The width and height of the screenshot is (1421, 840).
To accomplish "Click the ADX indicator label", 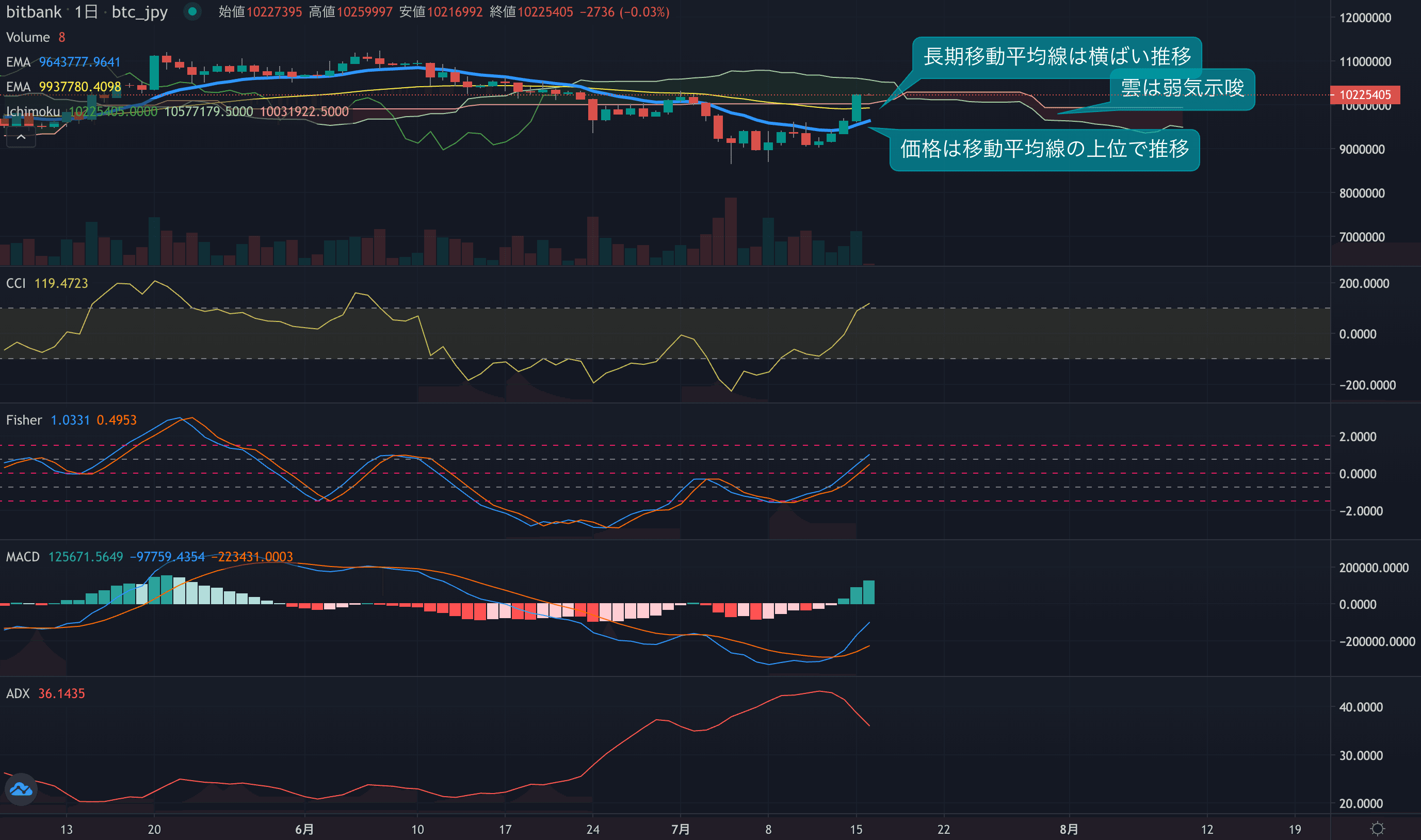I will click(18, 693).
